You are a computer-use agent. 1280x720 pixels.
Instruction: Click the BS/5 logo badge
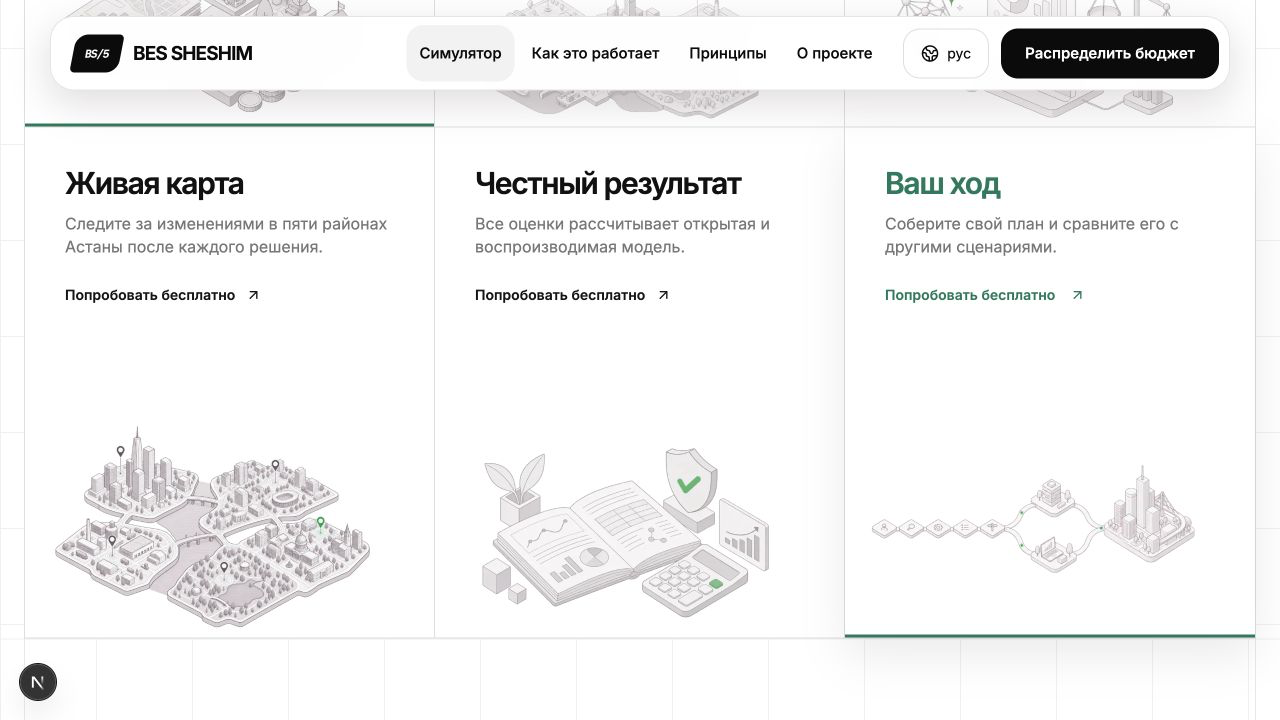97,54
